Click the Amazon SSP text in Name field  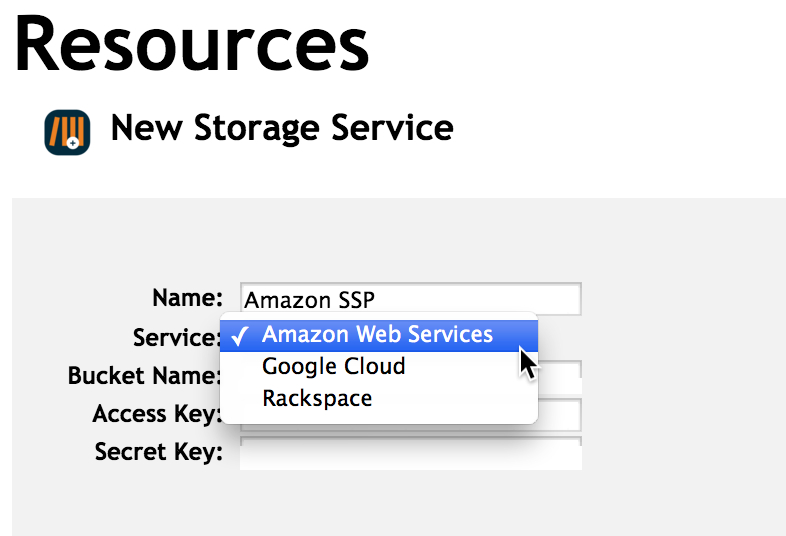click(309, 300)
